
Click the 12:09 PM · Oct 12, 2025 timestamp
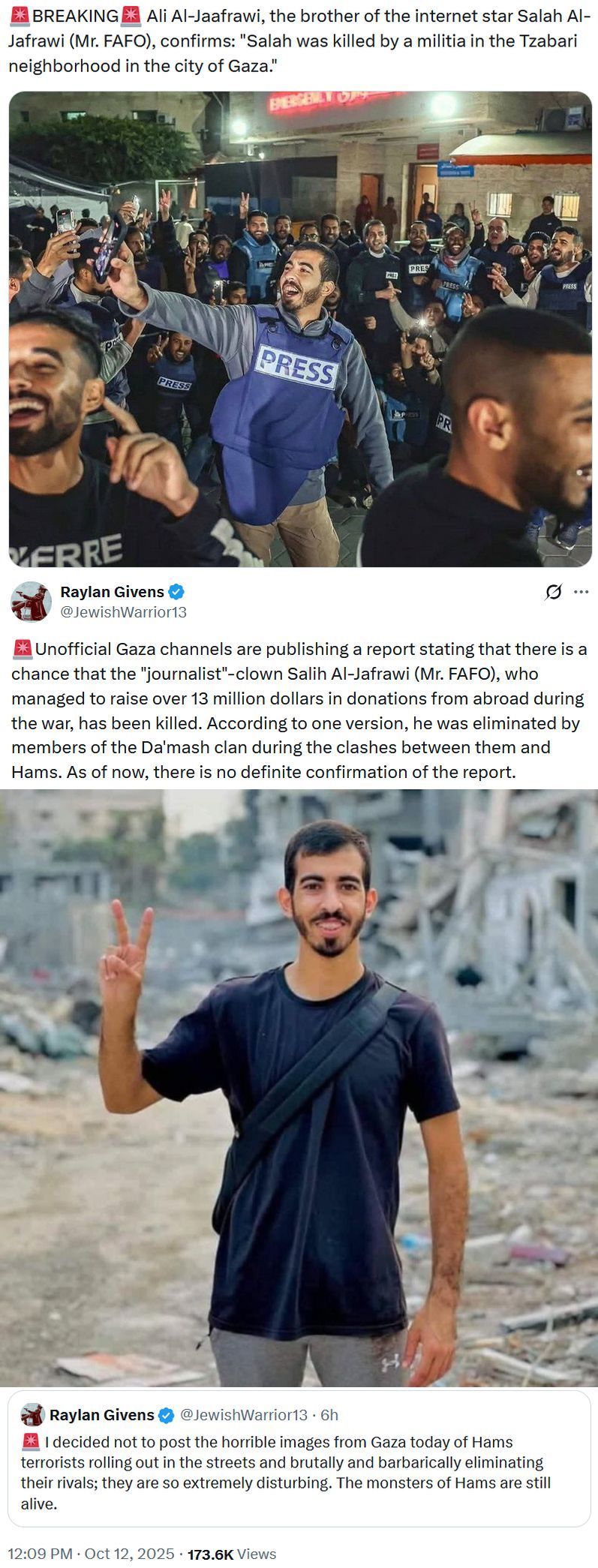coord(91,1554)
